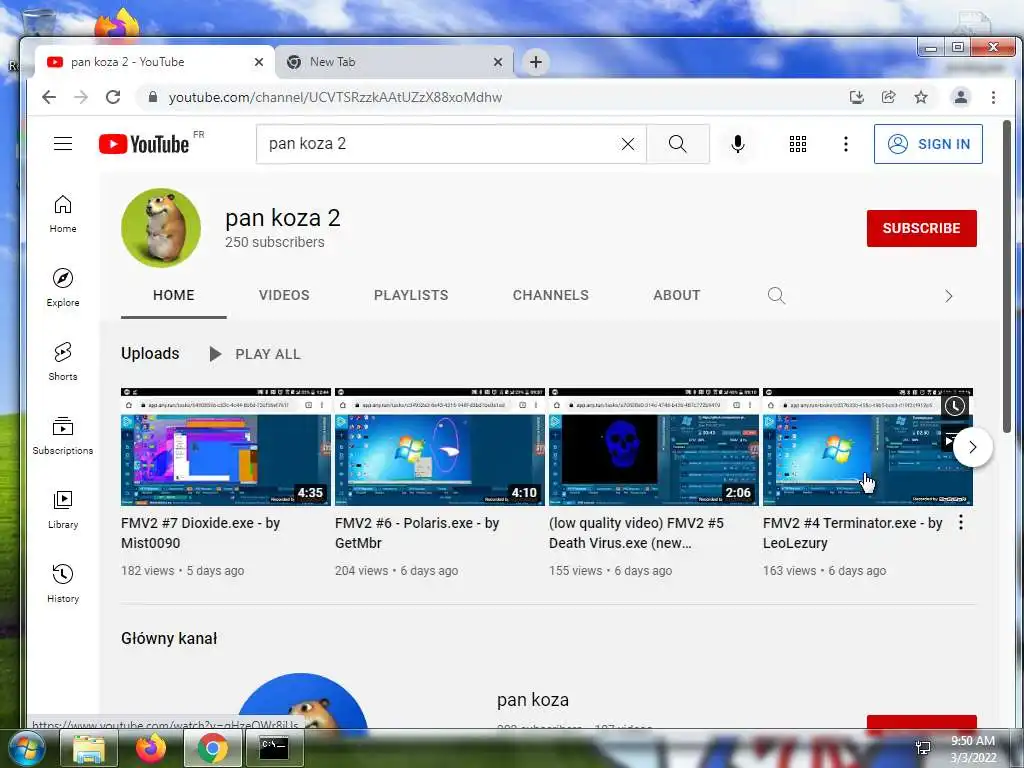Image resolution: width=1024 pixels, height=768 pixels.
Task: Switch to the VIDEOS channel tab
Action: 284,295
